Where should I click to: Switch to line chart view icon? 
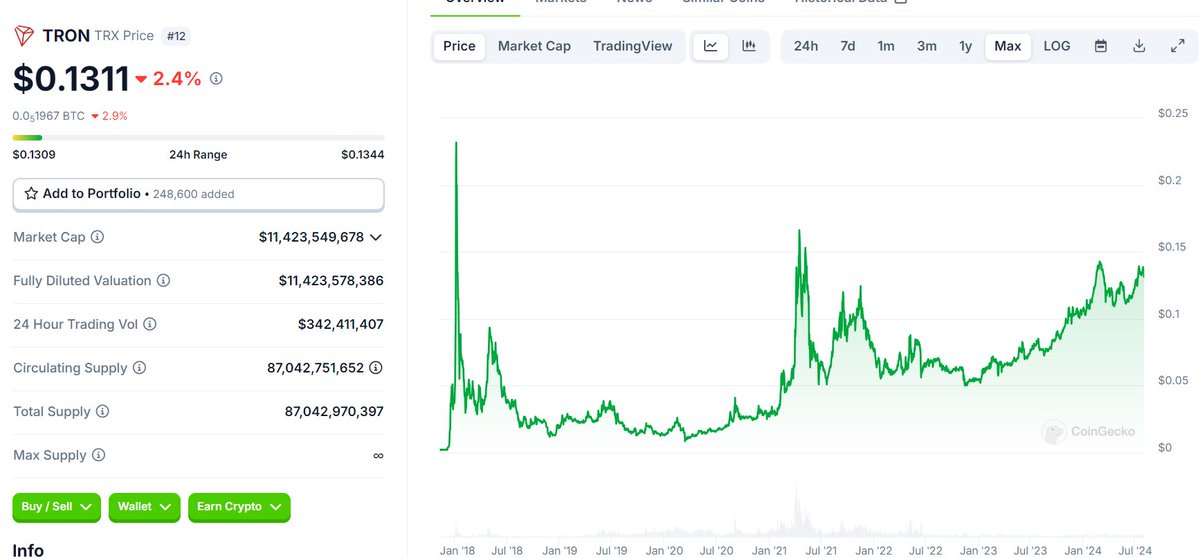tap(711, 46)
